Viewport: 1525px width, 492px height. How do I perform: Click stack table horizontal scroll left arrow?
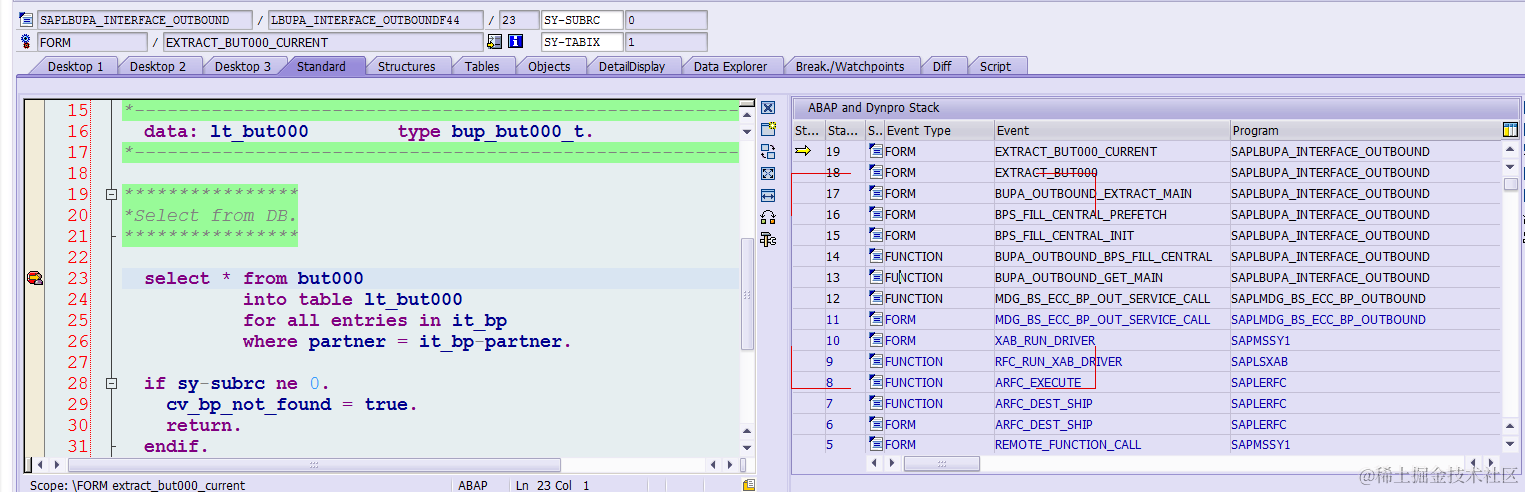tap(875, 464)
